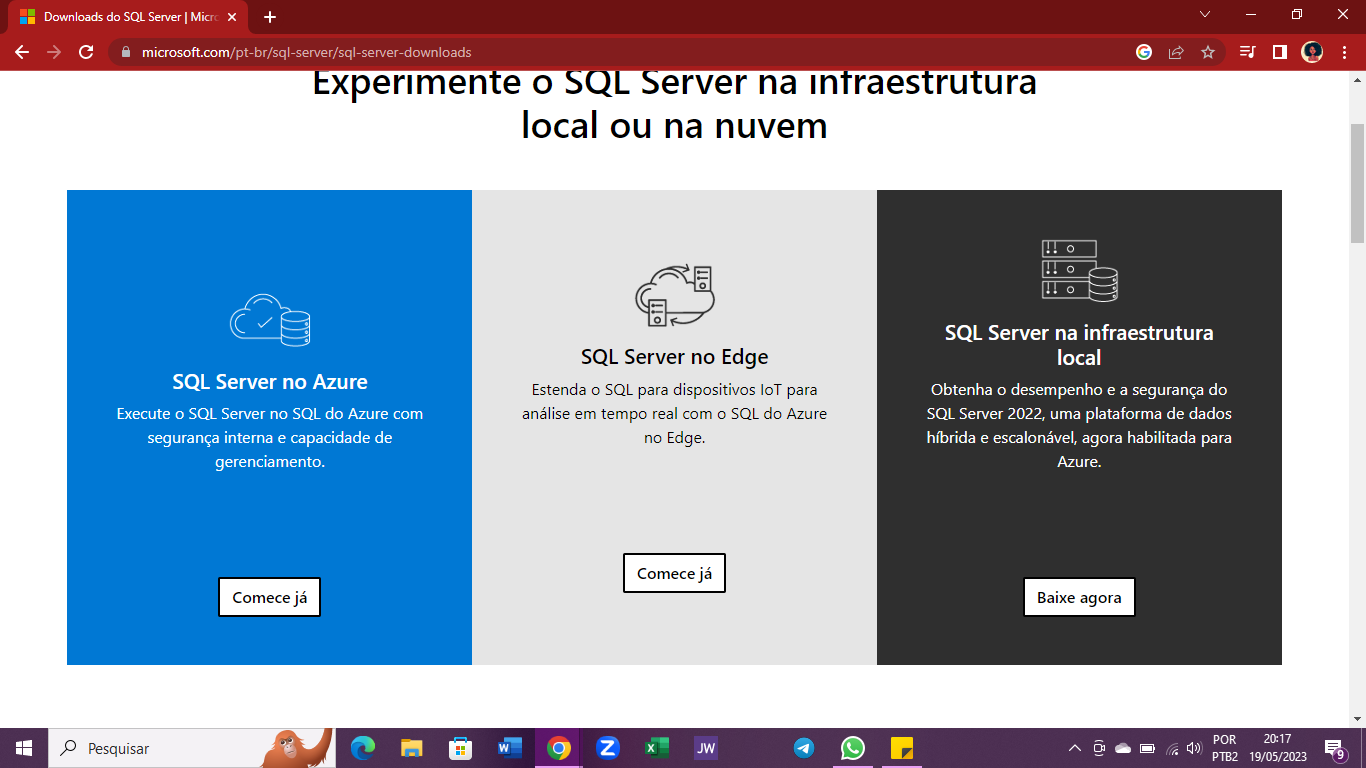The height and width of the screenshot is (768, 1366).
Task: Click Comece já in the Azure card
Action: (x=269, y=597)
